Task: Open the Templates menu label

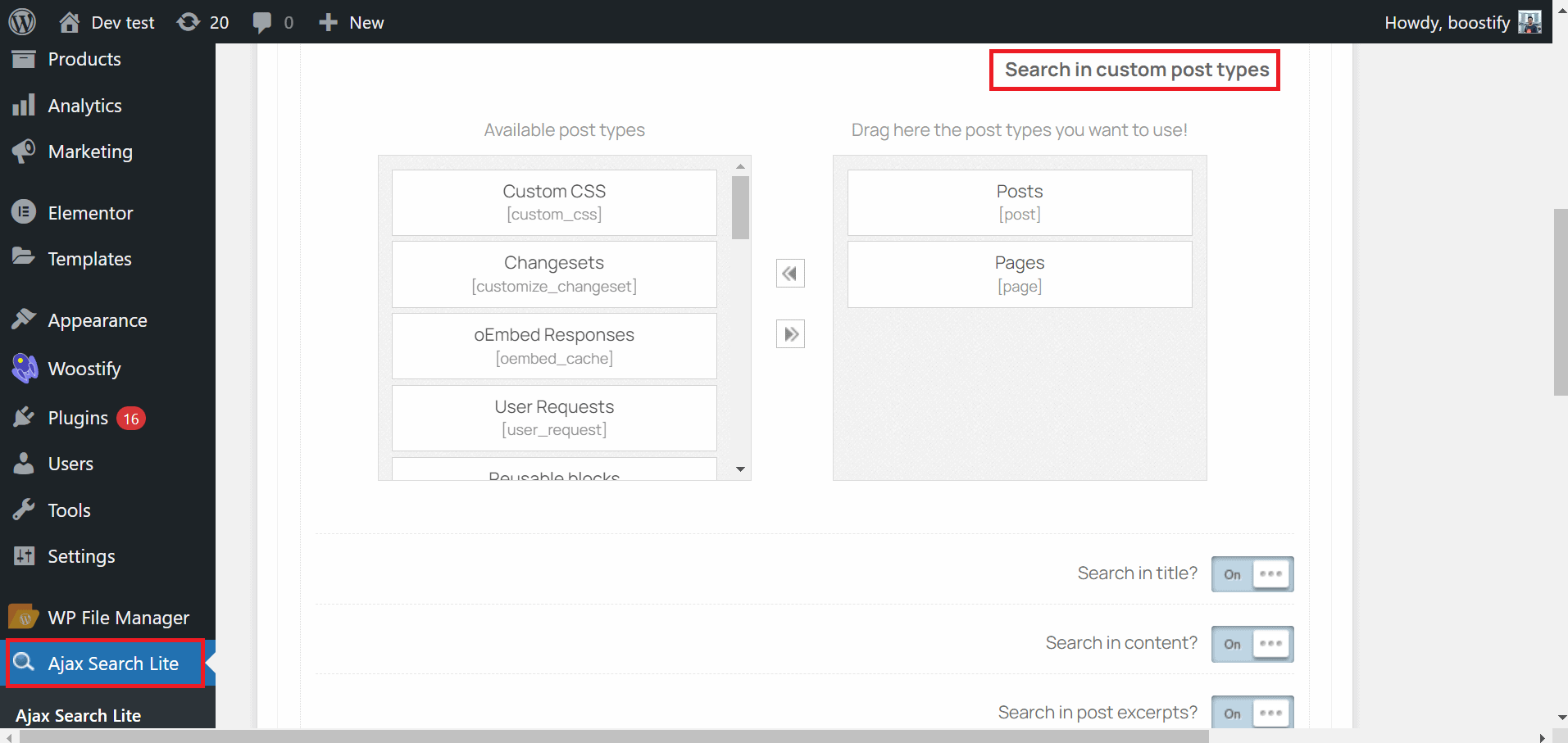Action: click(x=89, y=259)
